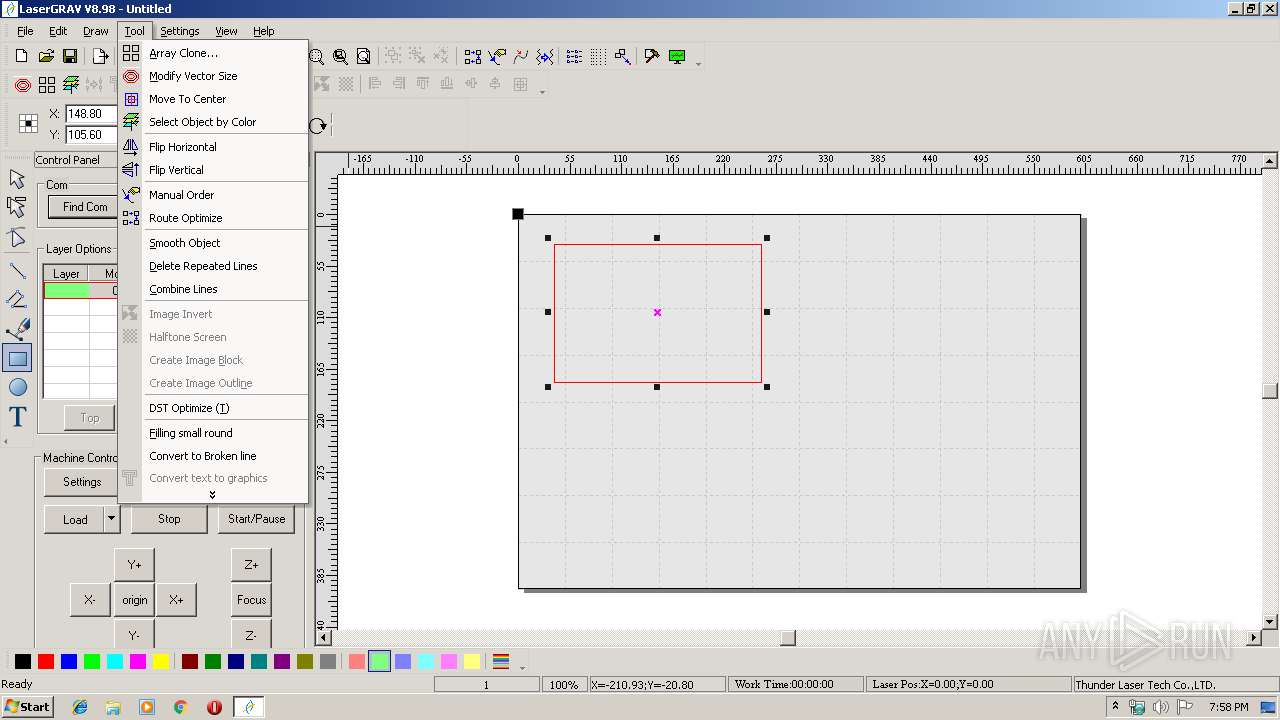
Task: Click the anchor reference point grid icon
Action: 28,124
